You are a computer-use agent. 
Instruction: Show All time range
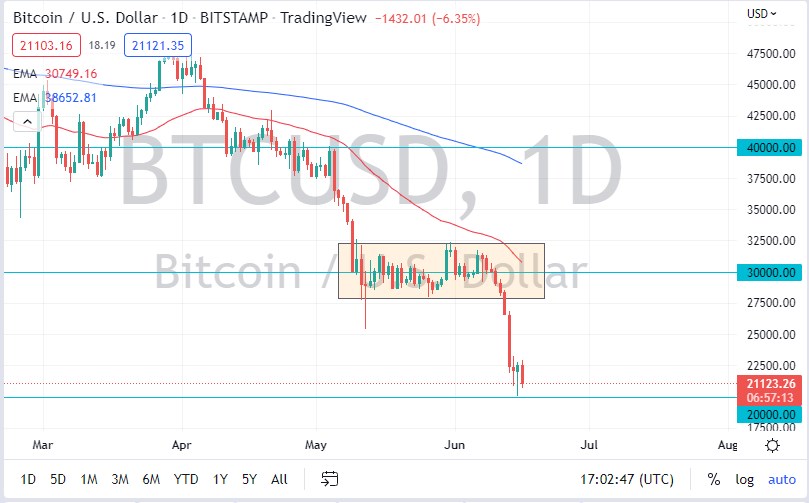279,479
